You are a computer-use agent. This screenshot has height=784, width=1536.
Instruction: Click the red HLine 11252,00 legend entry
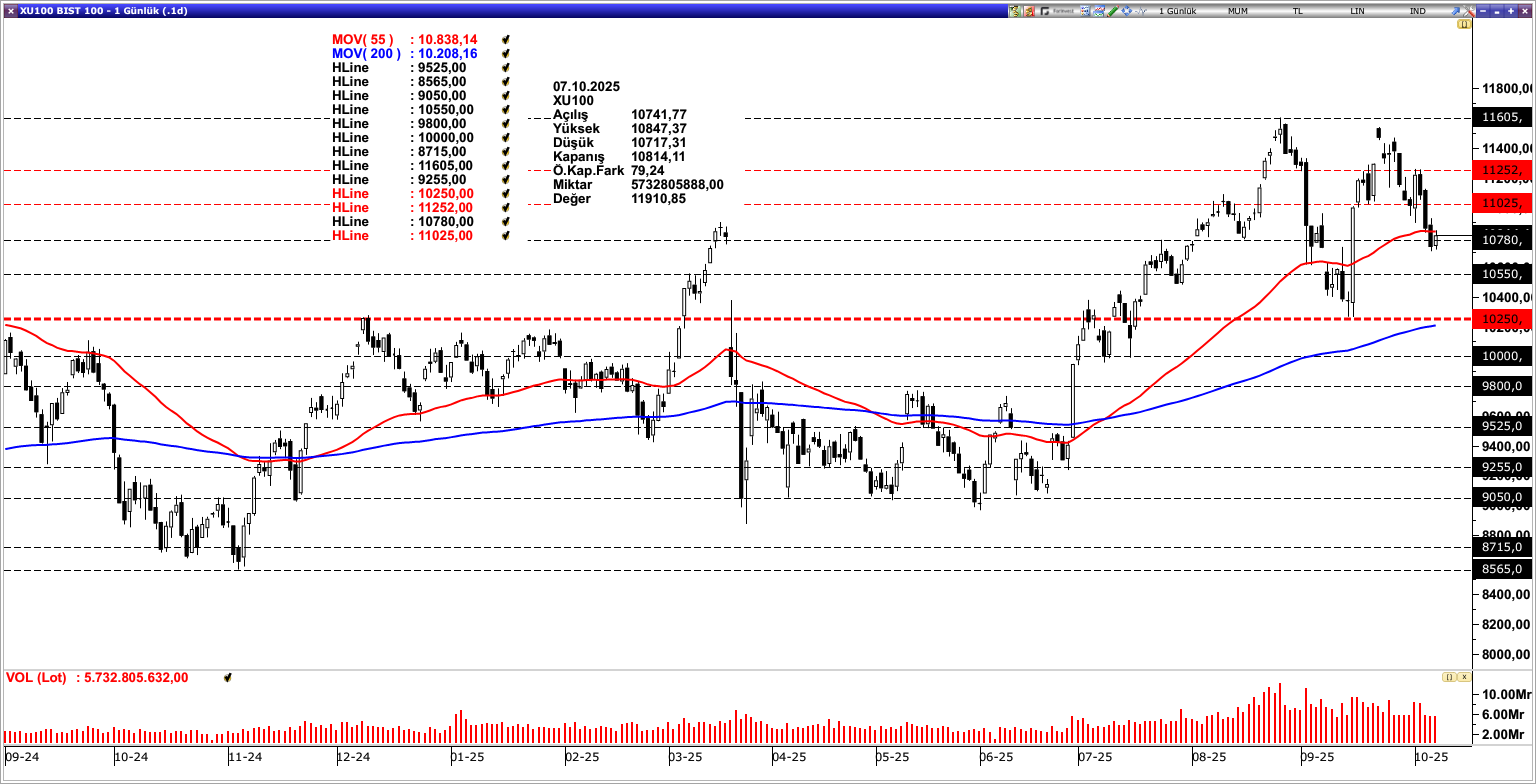(402, 207)
